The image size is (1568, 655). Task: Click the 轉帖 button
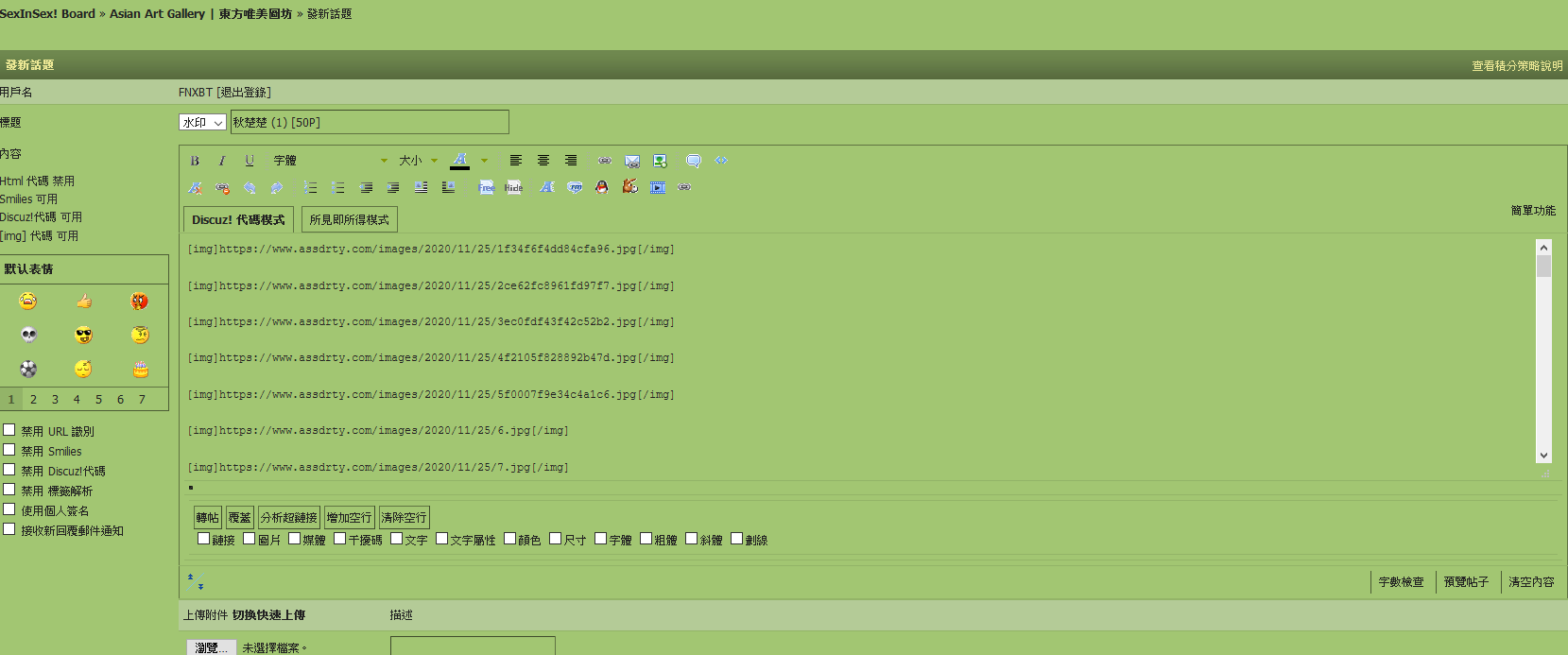(x=208, y=517)
